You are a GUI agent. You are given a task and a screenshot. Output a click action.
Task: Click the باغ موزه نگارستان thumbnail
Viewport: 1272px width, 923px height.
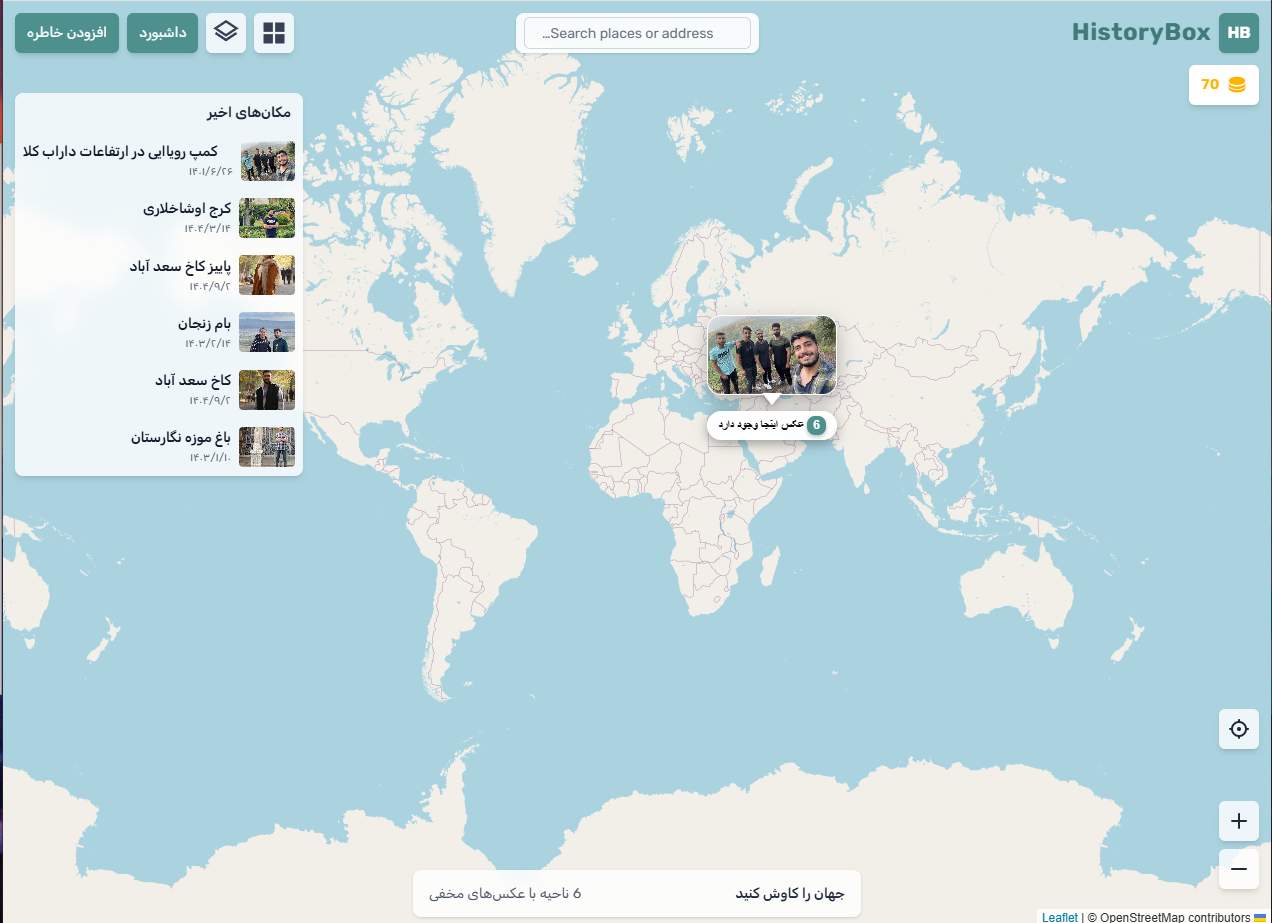coord(266,447)
